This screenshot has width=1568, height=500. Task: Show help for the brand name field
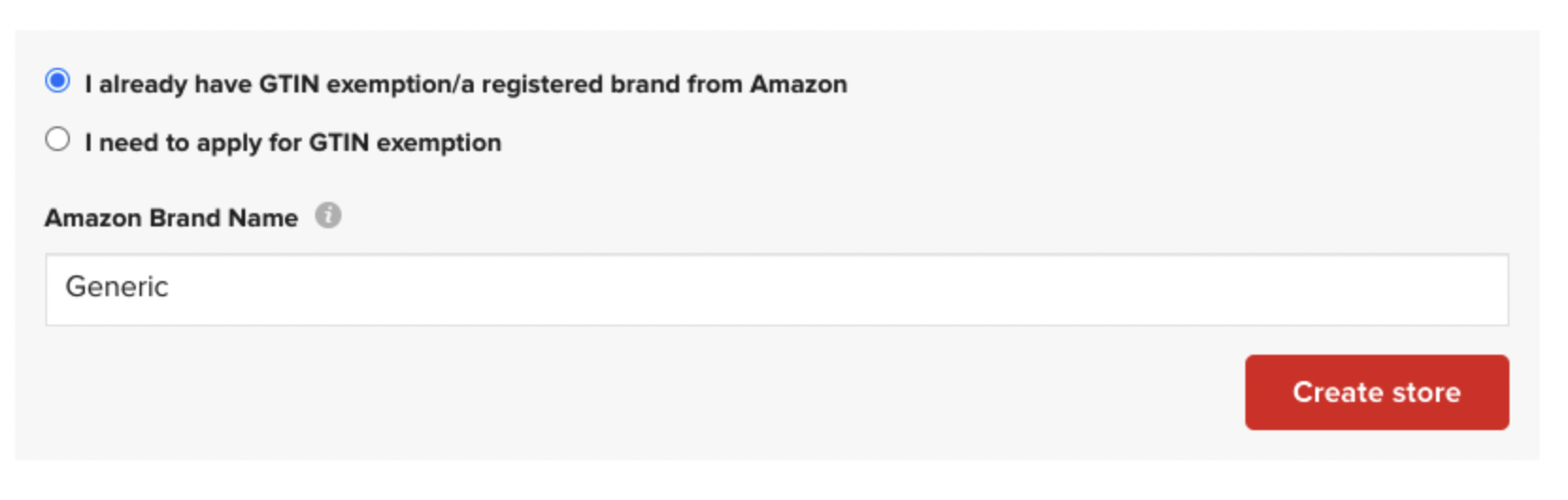tap(327, 216)
